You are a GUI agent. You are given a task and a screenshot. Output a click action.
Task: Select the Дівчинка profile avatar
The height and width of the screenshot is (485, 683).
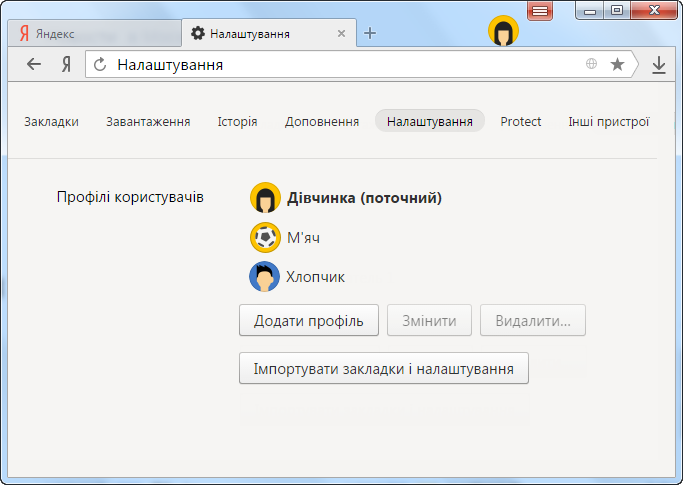[265, 198]
